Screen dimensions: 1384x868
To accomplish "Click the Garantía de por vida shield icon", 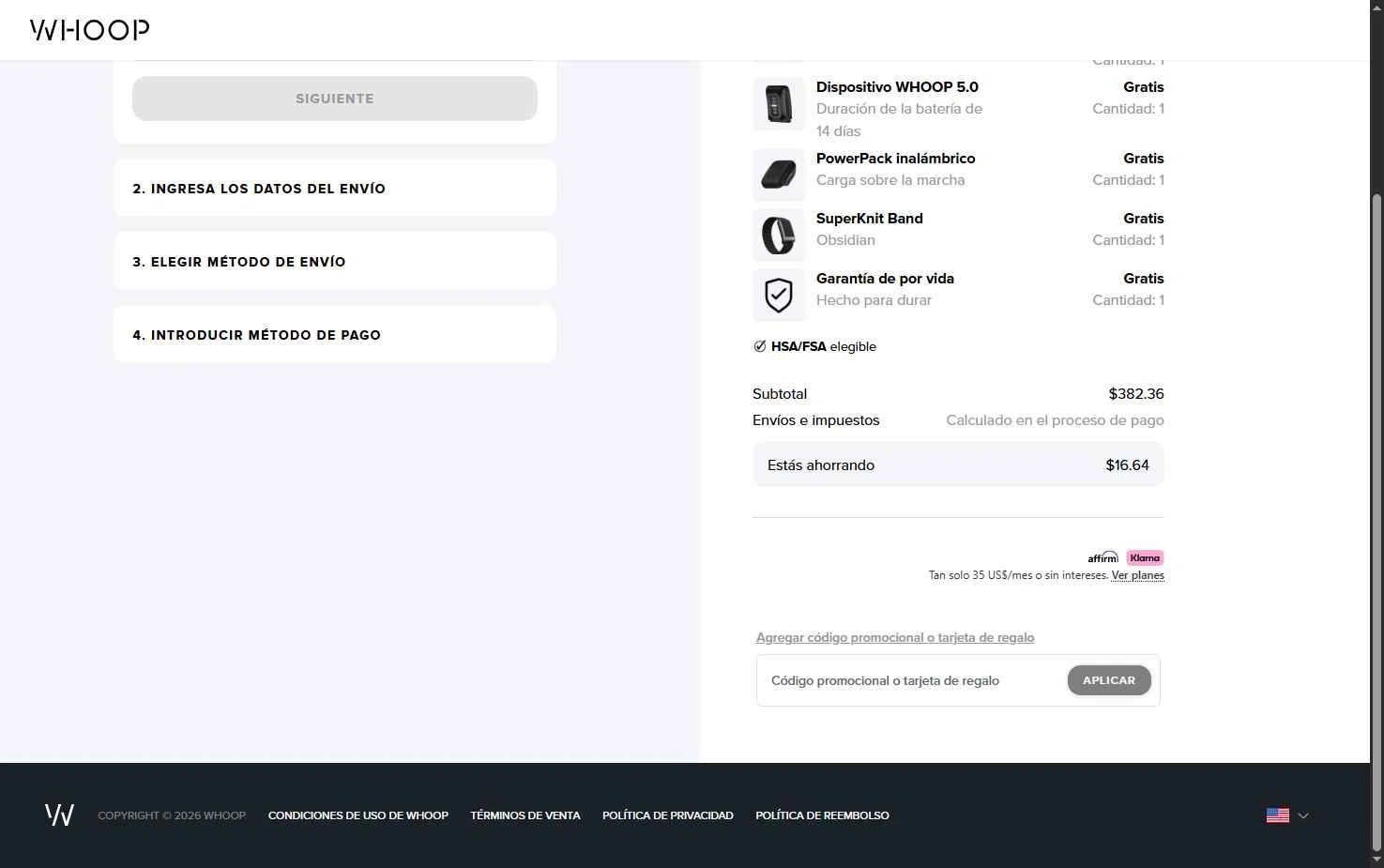I will (x=779, y=295).
